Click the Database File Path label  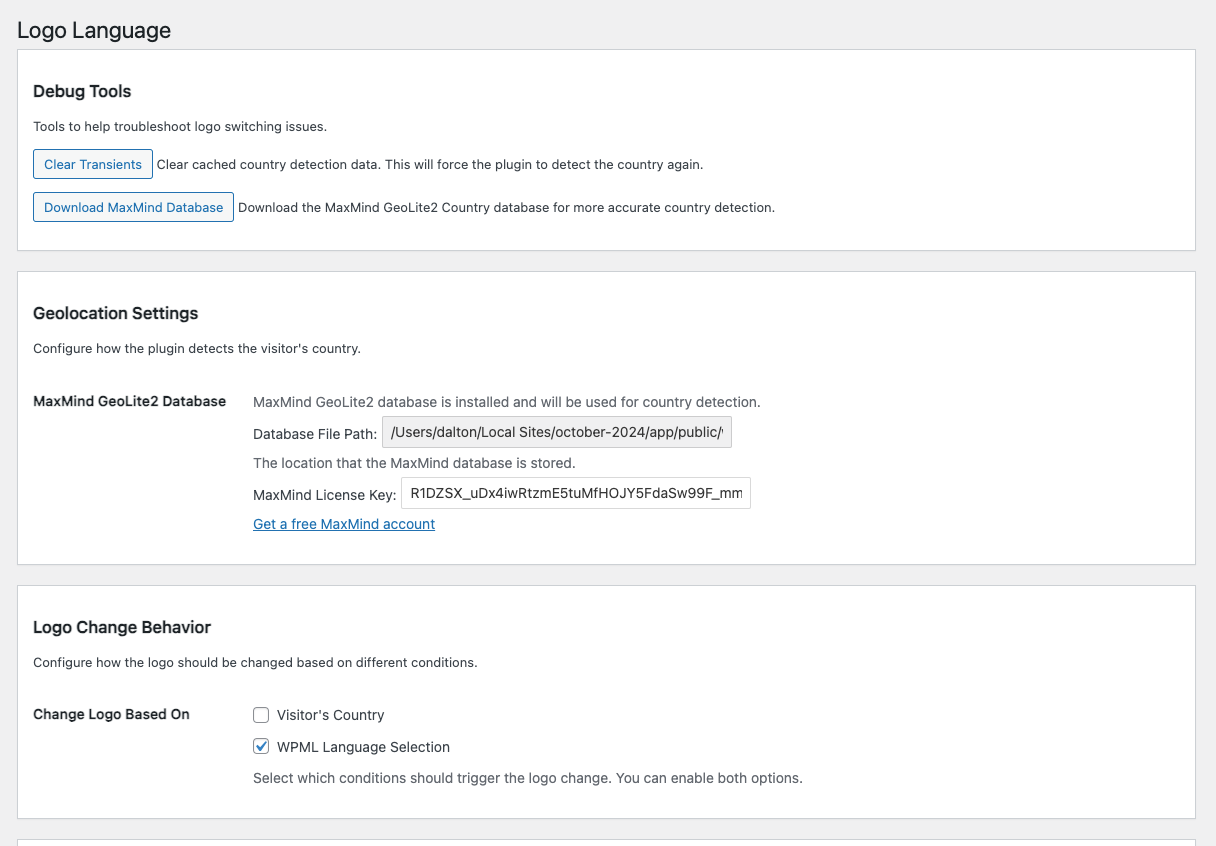(x=315, y=434)
